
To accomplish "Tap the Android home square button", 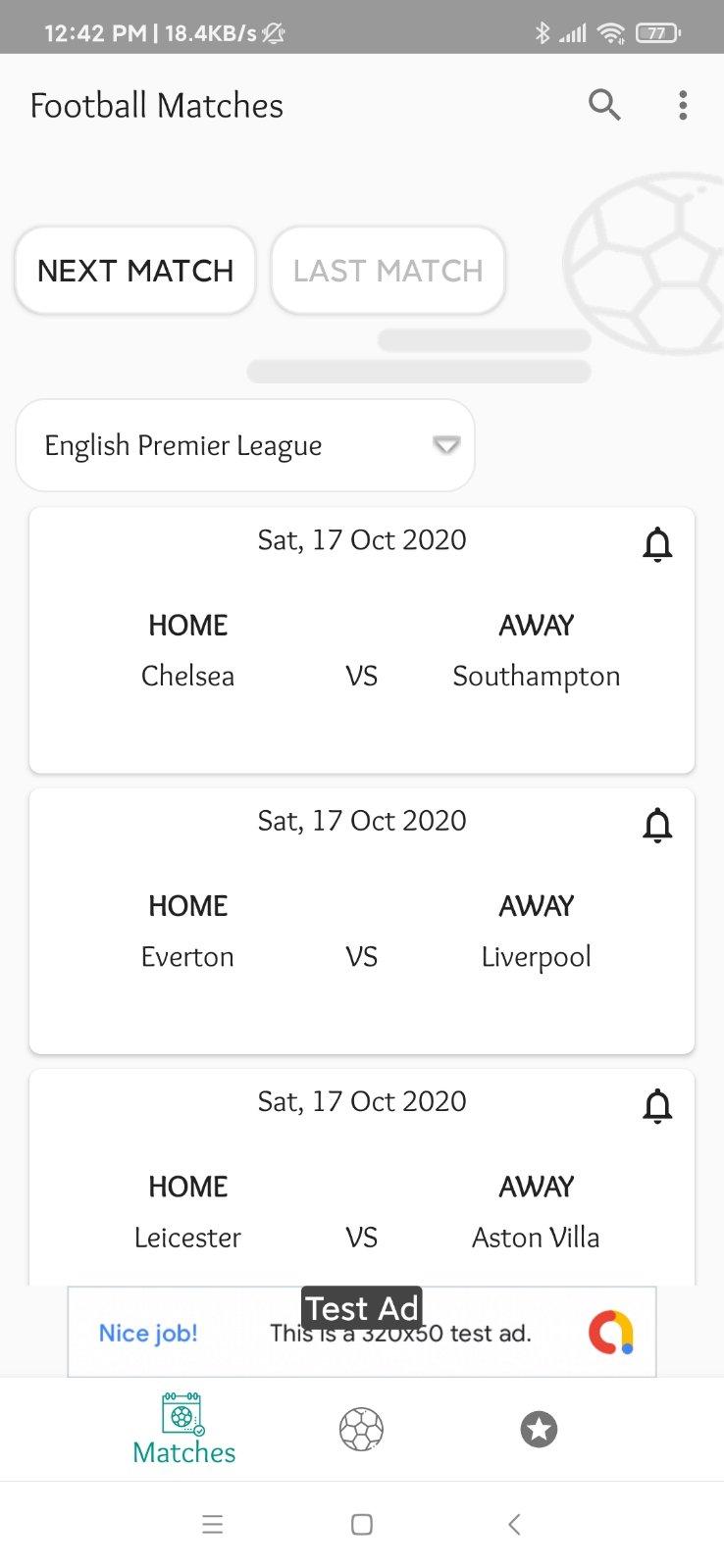I will click(362, 1524).
